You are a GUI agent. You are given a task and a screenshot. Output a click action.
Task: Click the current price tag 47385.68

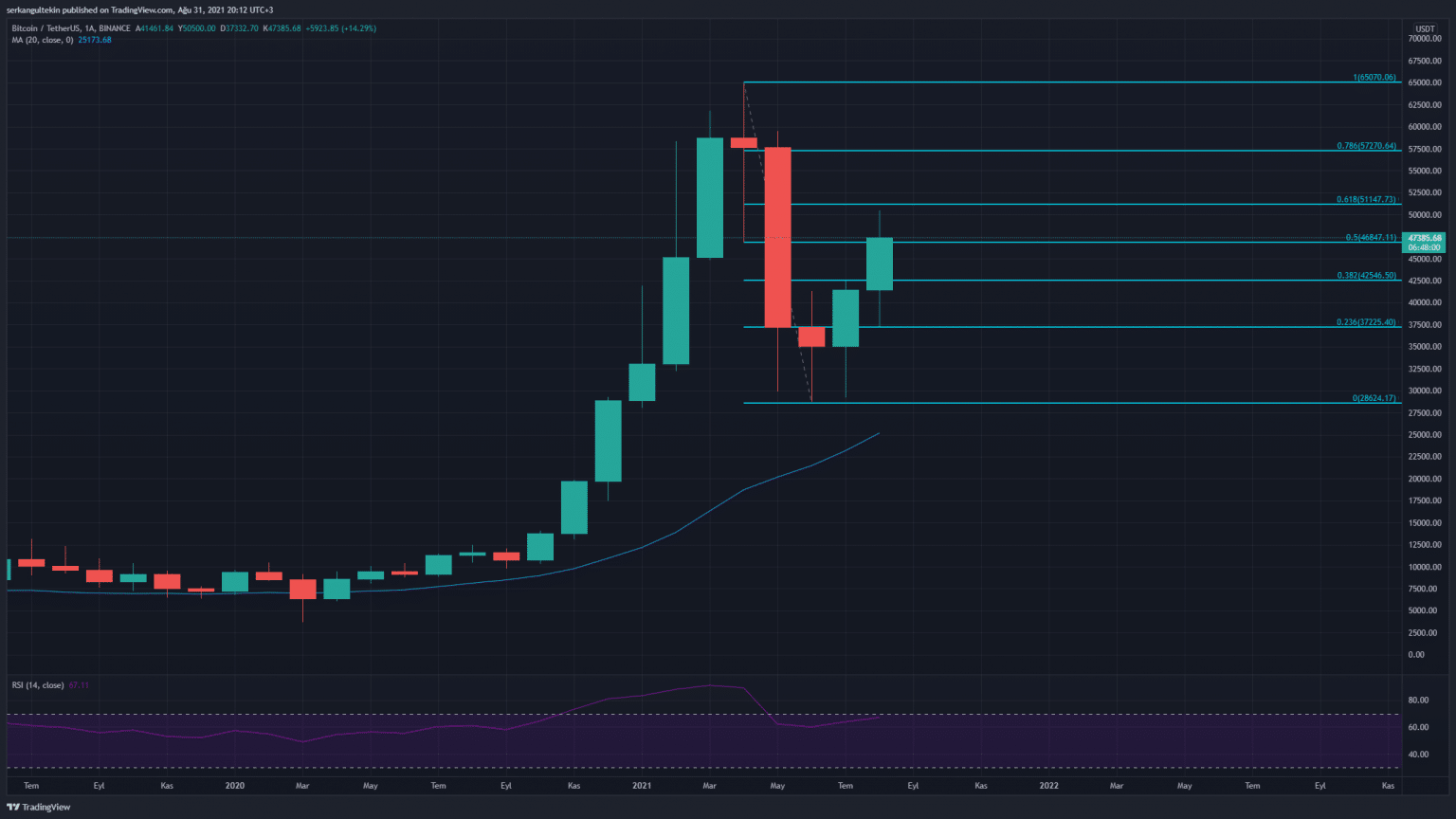click(1424, 238)
